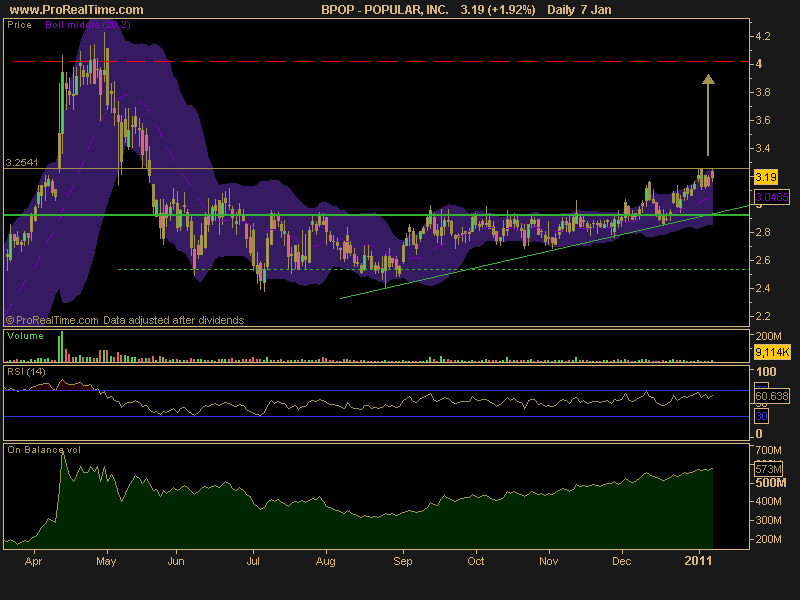Click the 200M OBV axis label
Image resolution: width=800 pixels, height=600 pixels.
768,539
